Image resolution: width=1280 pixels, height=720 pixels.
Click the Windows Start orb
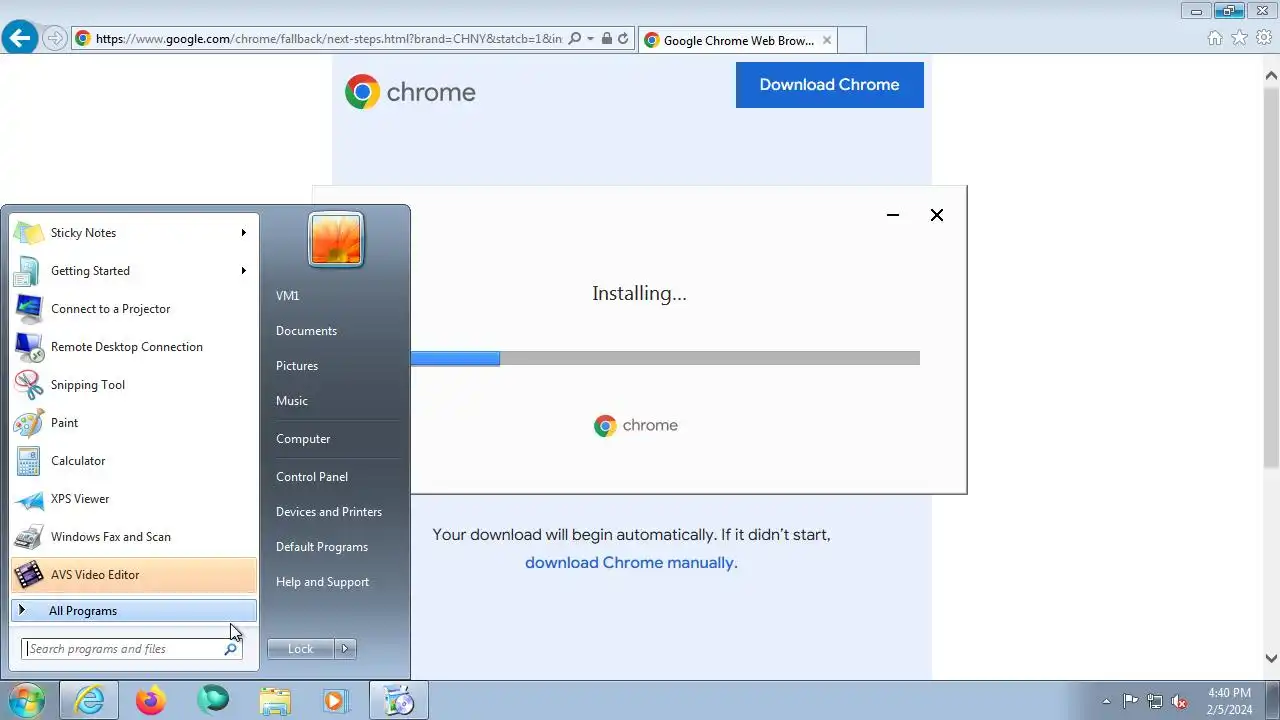click(26, 700)
